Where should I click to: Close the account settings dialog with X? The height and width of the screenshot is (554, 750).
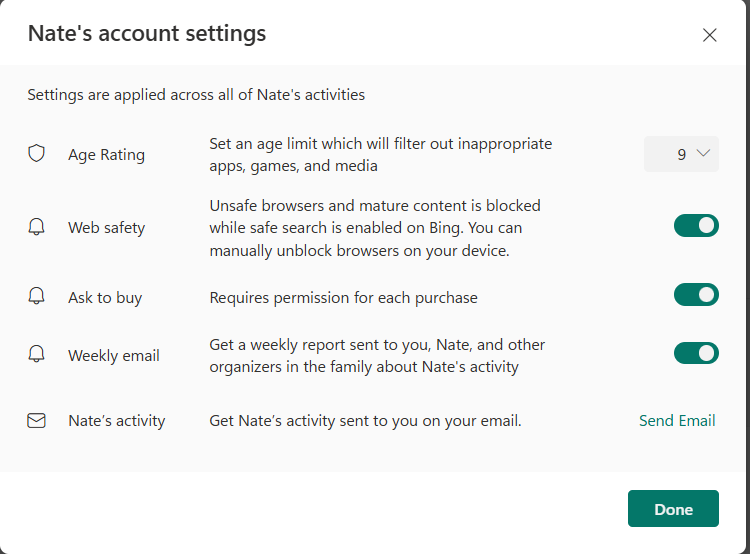pyautogui.click(x=710, y=35)
